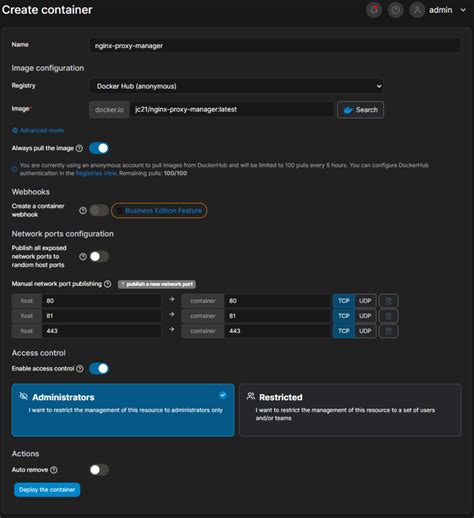Click help icon beside Auto remove
The image size is (474, 518).
pos(54,470)
